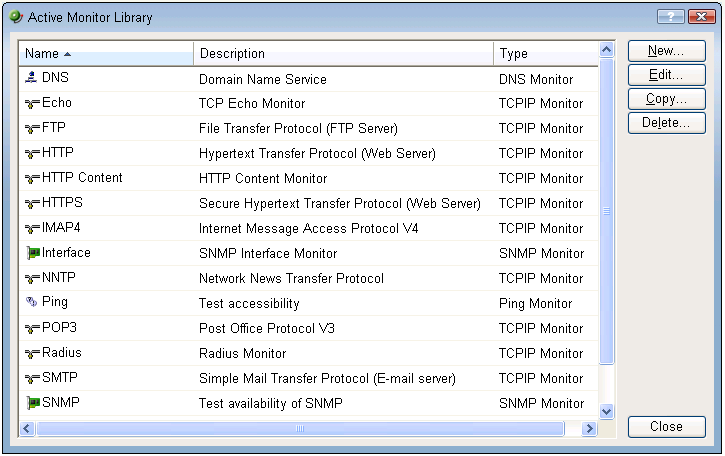Select the IMAP4 monitor name

coord(61,227)
